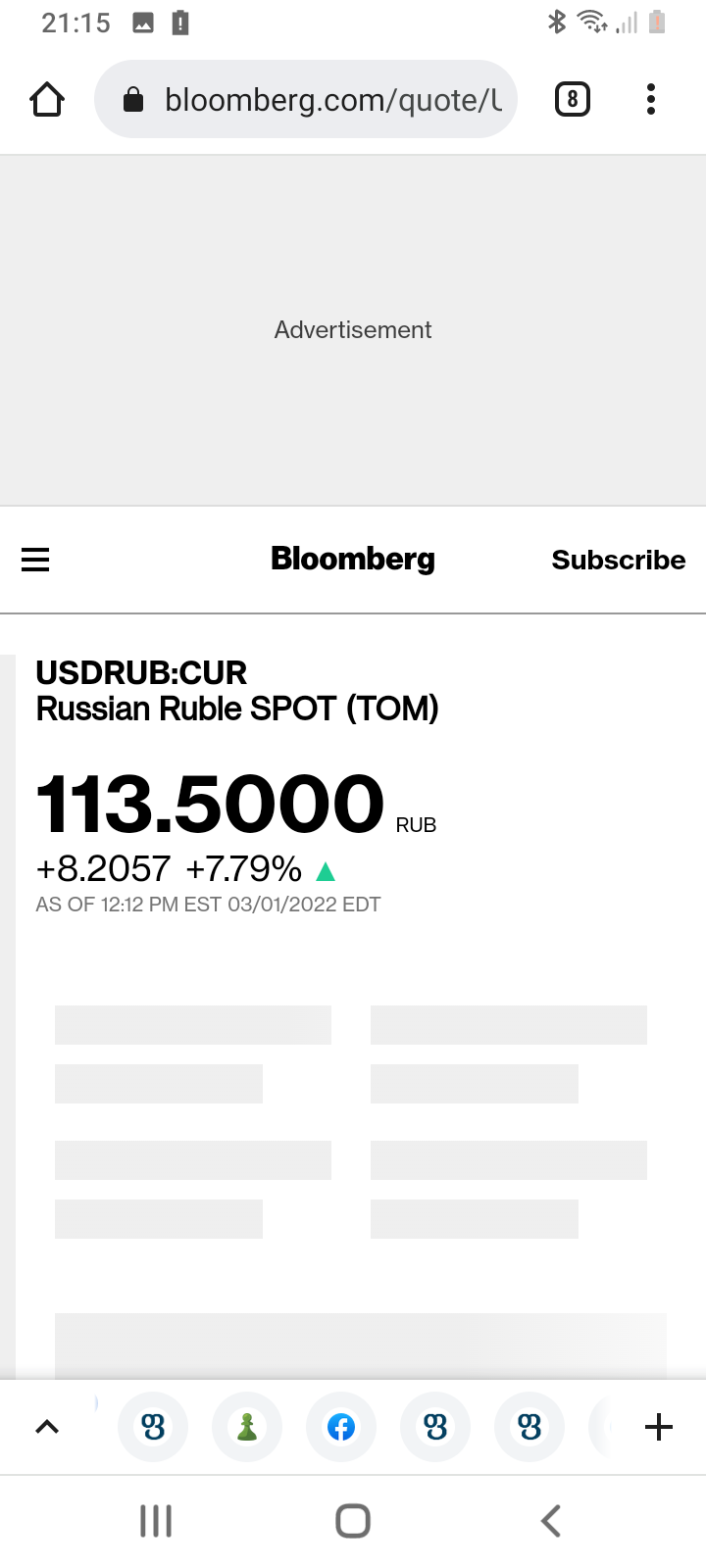Open a new tab with plus icon
The image size is (706, 1568).
659,1427
